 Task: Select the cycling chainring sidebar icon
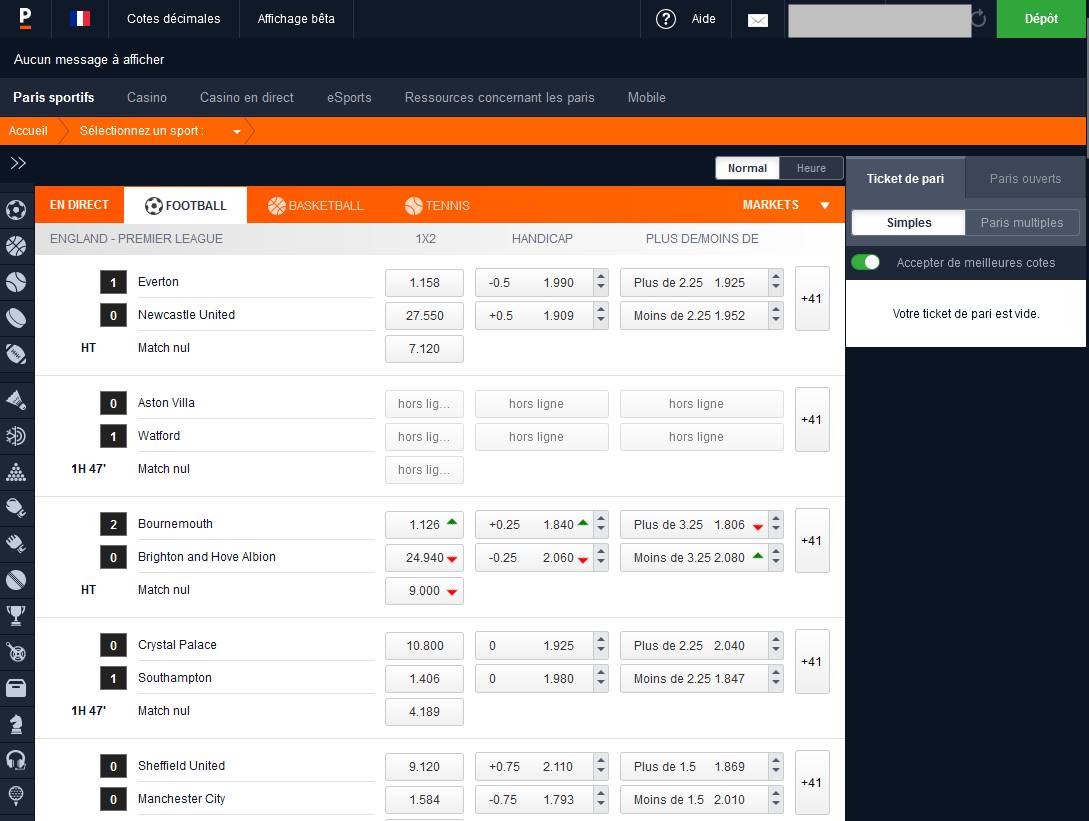16,652
